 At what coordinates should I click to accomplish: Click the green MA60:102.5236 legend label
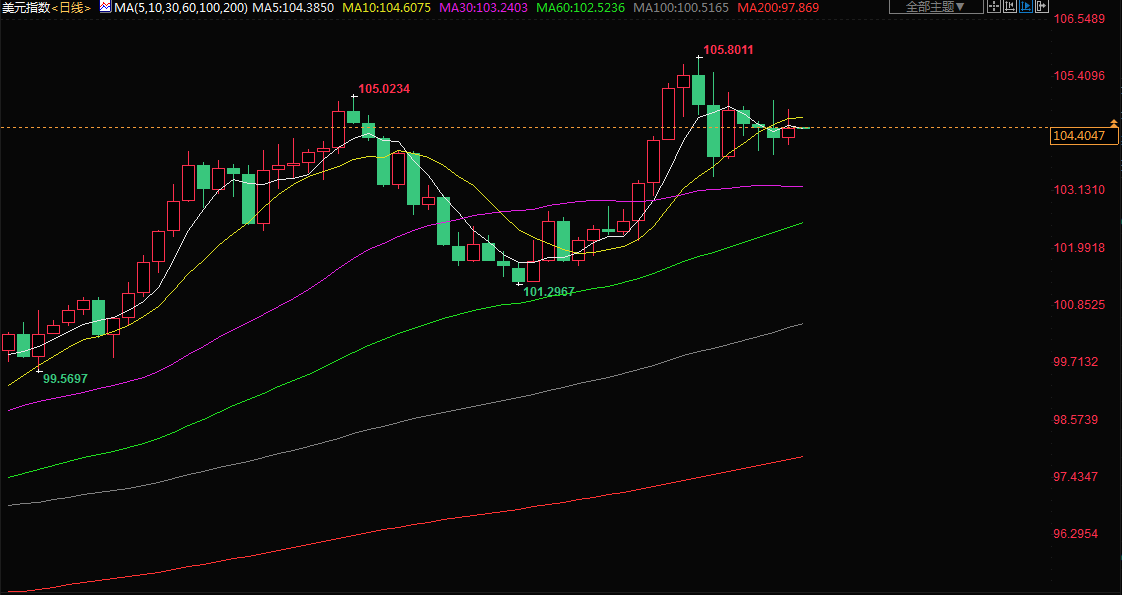[x=581, y=7]
